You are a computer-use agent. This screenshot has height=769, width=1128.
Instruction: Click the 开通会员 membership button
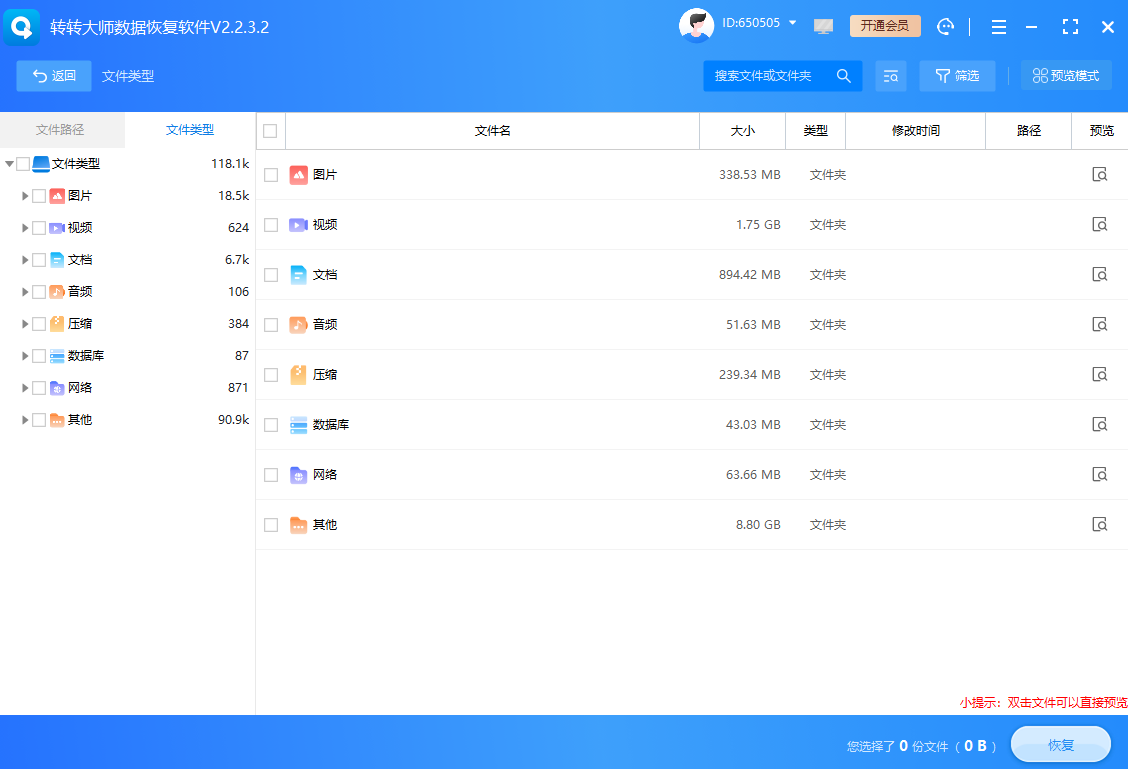[884, 27]
